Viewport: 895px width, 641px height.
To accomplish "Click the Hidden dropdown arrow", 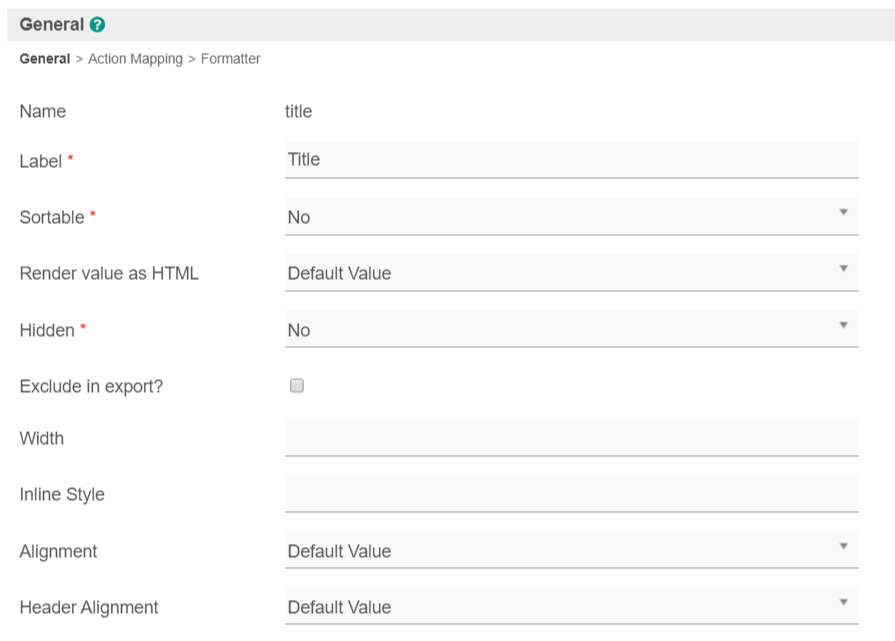I will coord(843,325).
